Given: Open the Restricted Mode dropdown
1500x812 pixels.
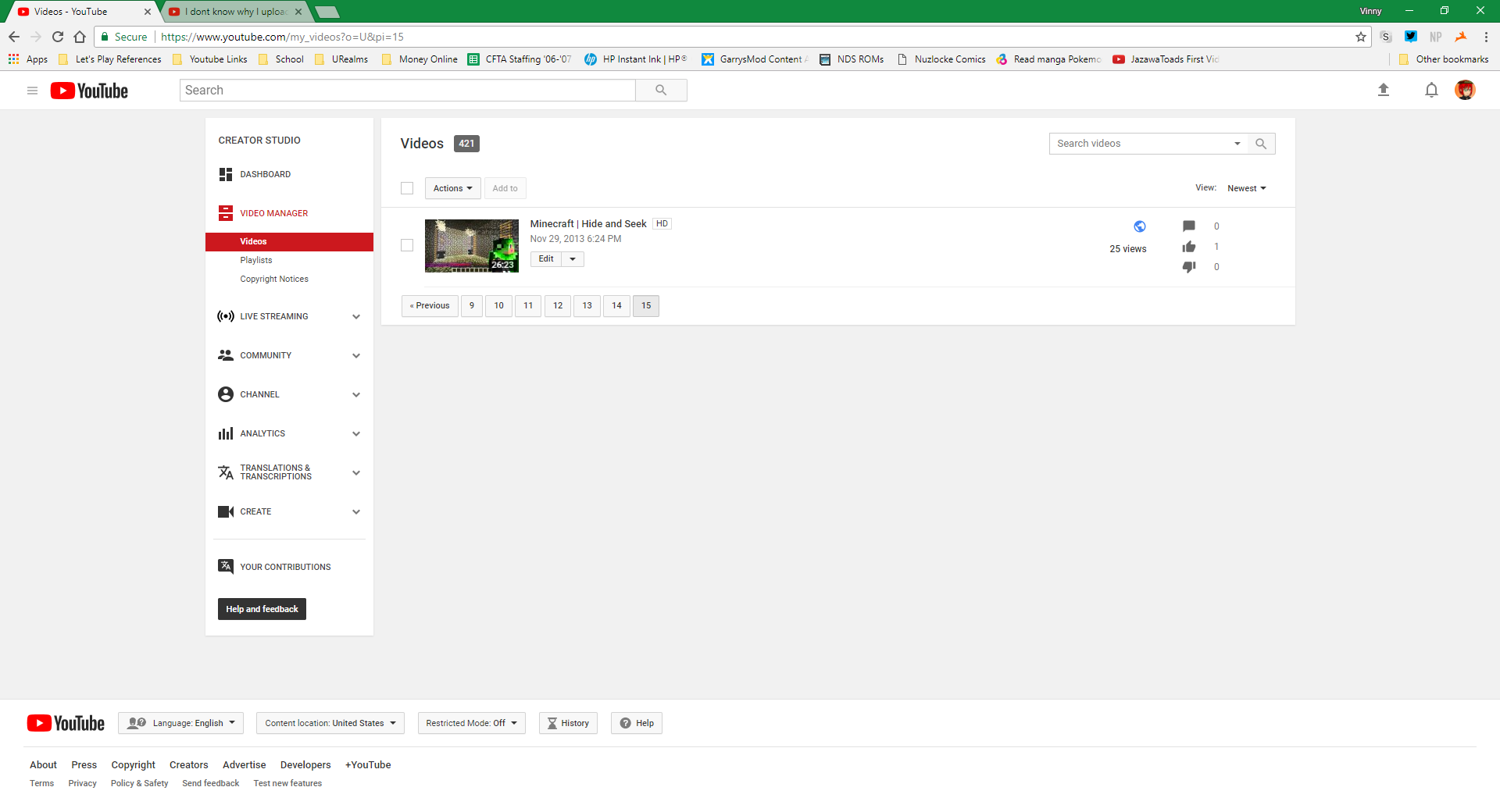Looking at the screenshot, I should coord(472,723).
